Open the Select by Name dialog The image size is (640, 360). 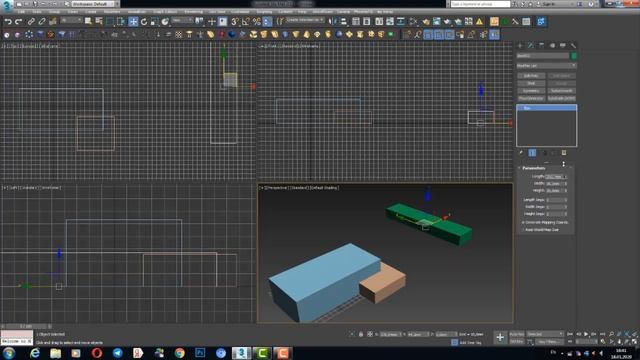pos(99,21)
